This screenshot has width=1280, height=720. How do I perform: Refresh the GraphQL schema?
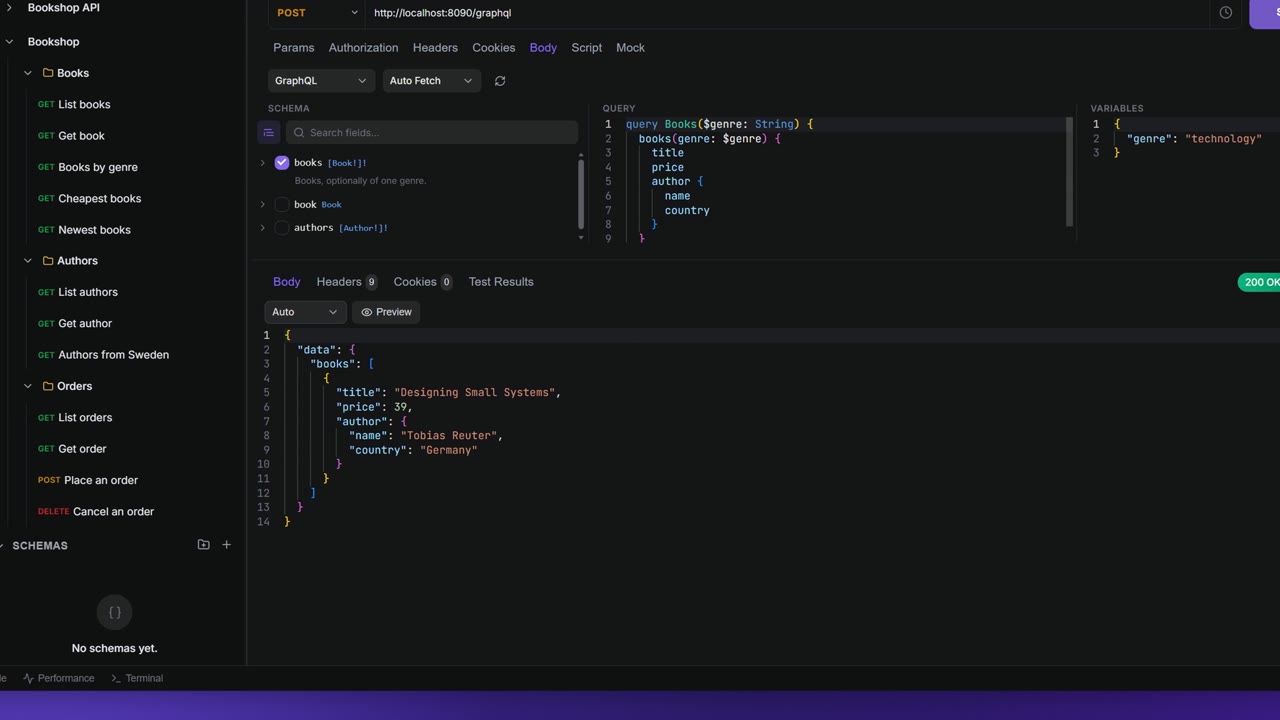point(500,81)
